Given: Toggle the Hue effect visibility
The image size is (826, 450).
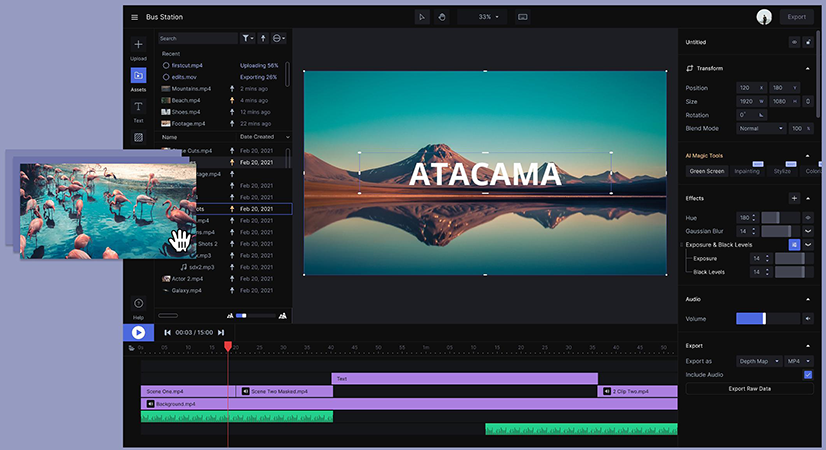Looking at the screenshot, I should (x=808, y=218).
